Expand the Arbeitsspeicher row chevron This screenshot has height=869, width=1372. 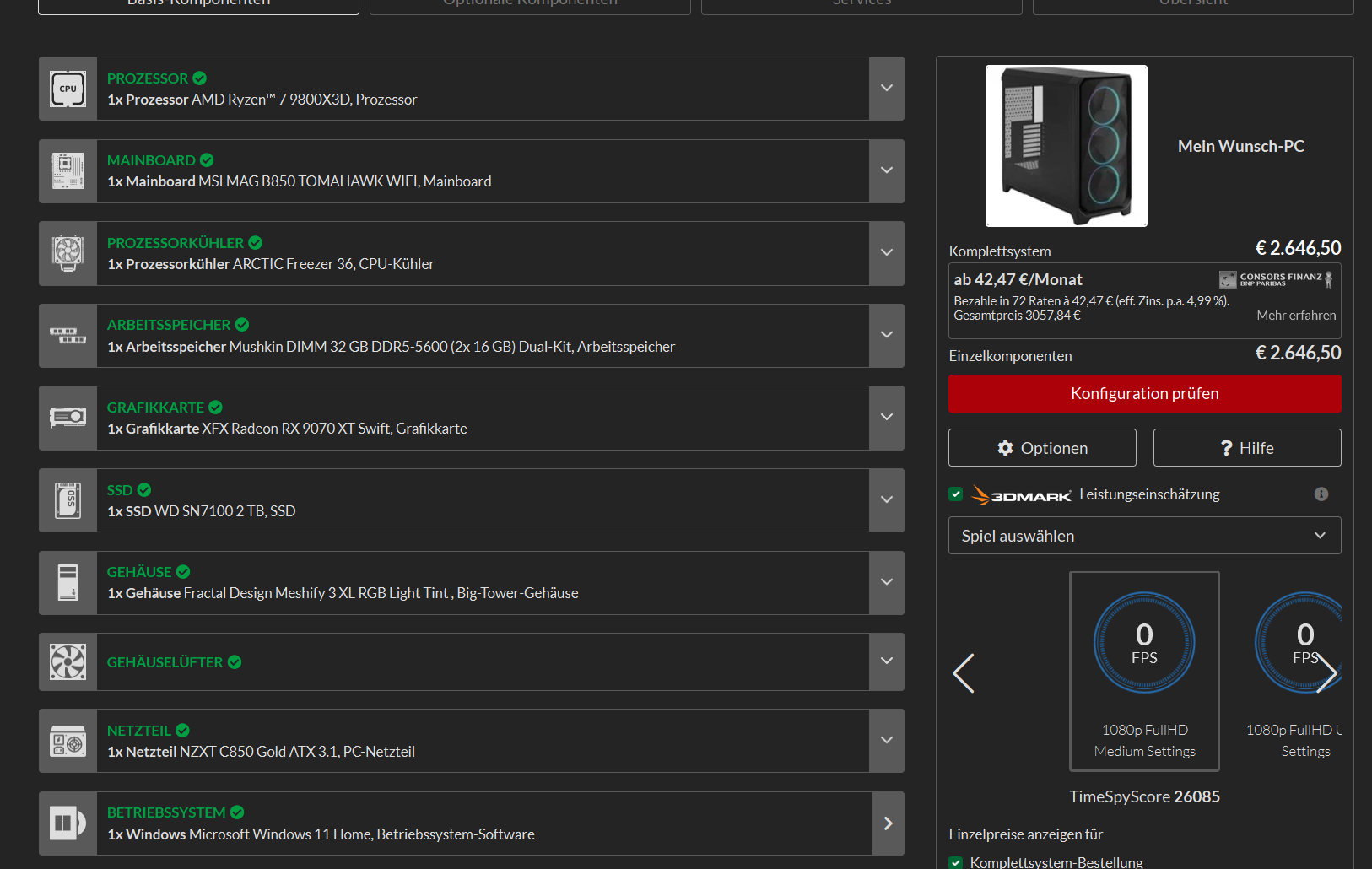[887, 336]
